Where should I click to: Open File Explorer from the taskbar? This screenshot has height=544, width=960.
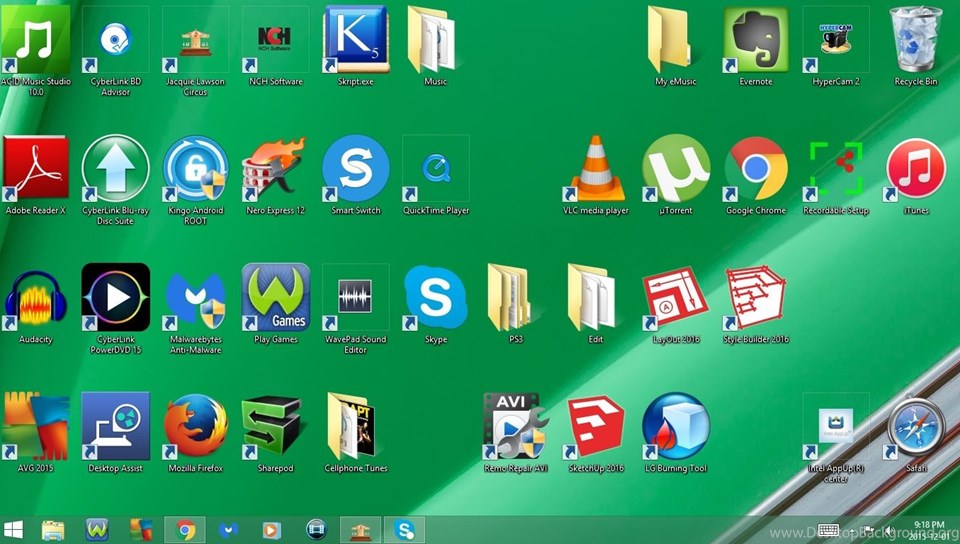click(53, 530)
